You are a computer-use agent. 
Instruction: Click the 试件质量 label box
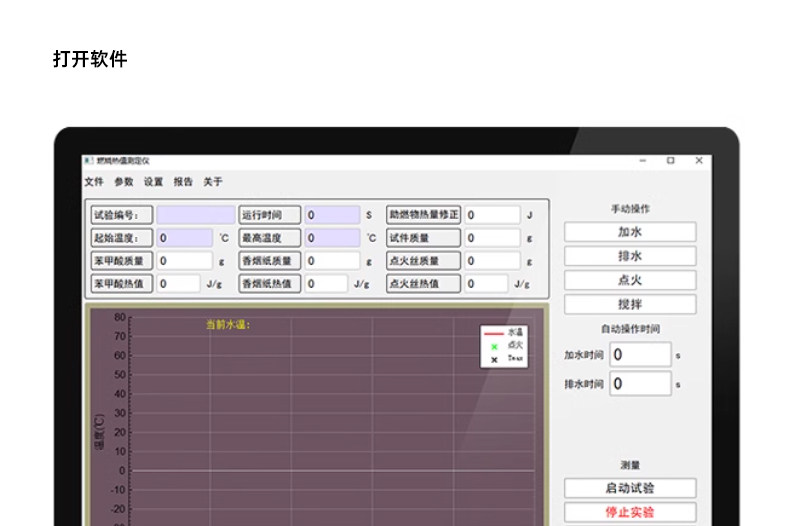424,238
